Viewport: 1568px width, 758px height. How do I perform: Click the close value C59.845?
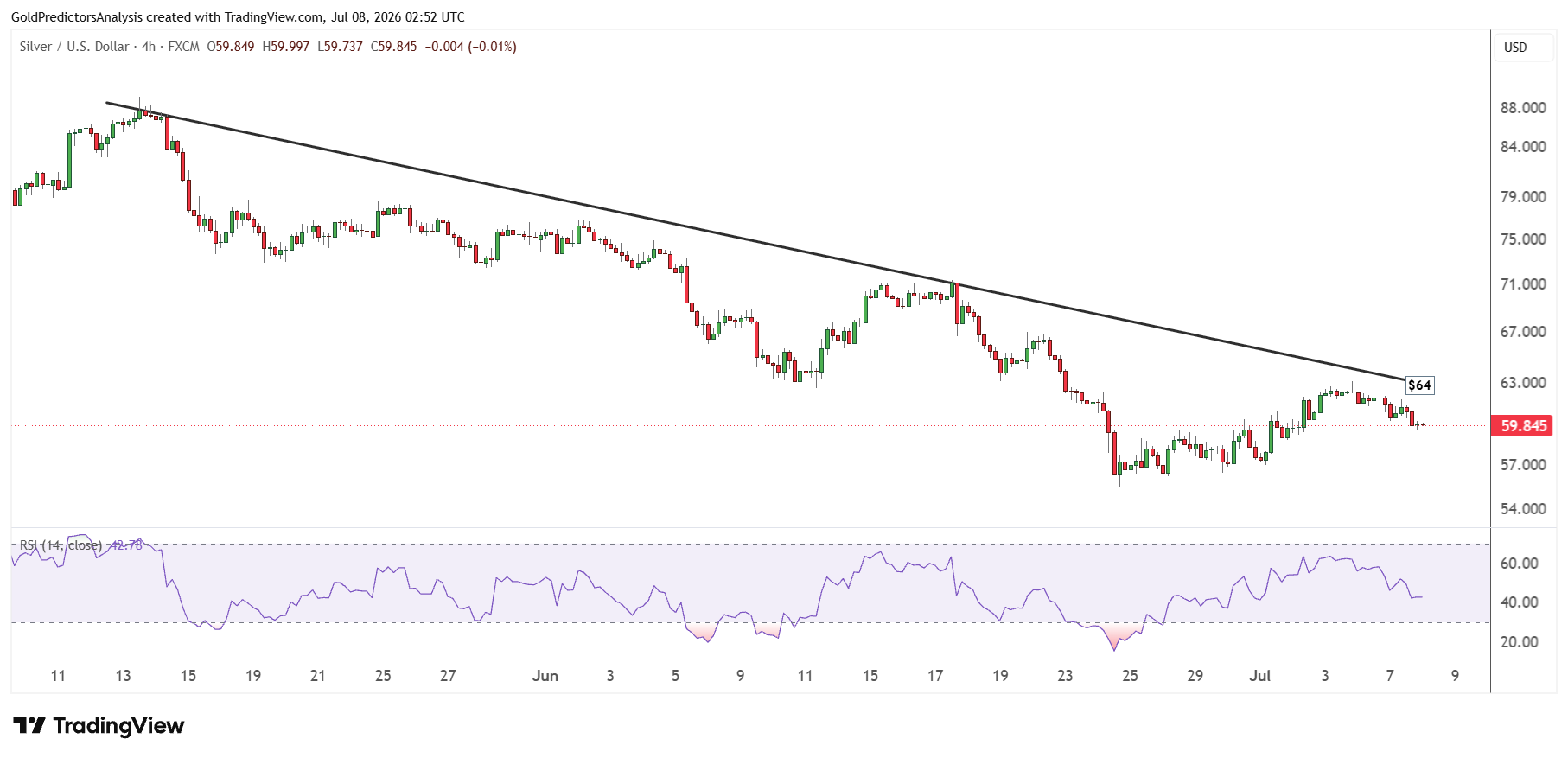pyautogui.click(x=393, y=47)
